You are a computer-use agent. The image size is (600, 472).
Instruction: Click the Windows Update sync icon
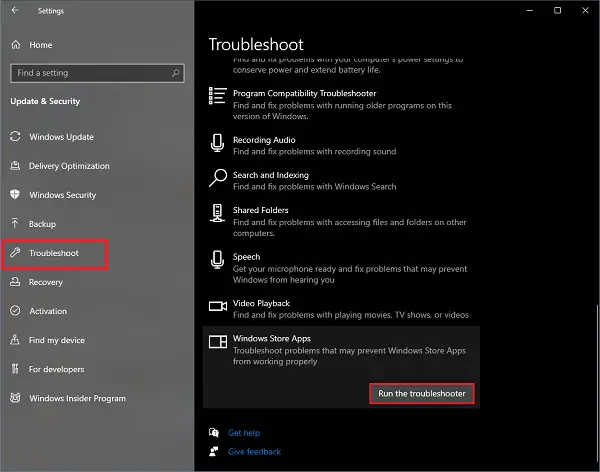[15, 136]
